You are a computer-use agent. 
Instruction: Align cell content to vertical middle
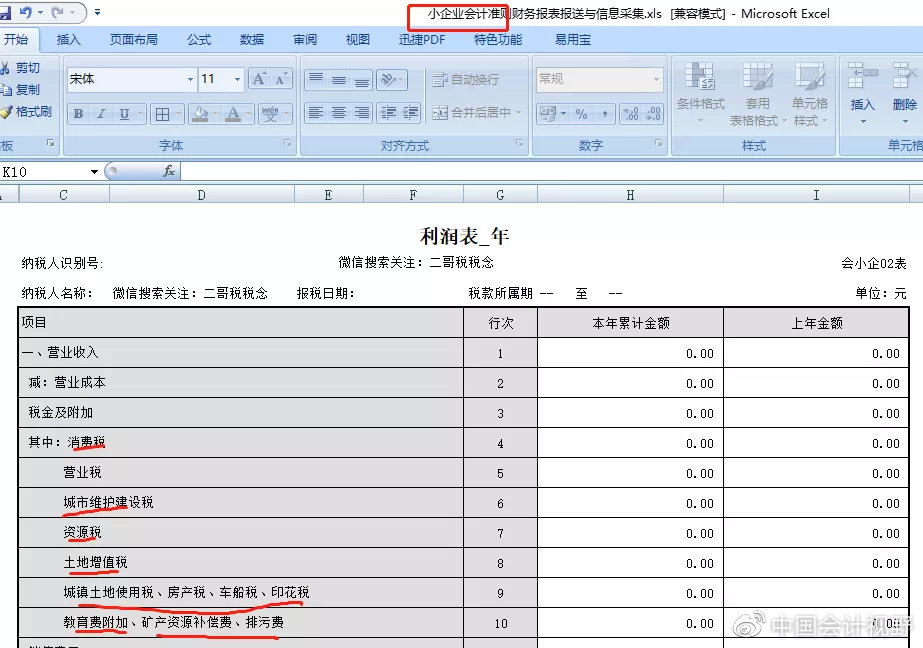[x=339, y=79]
